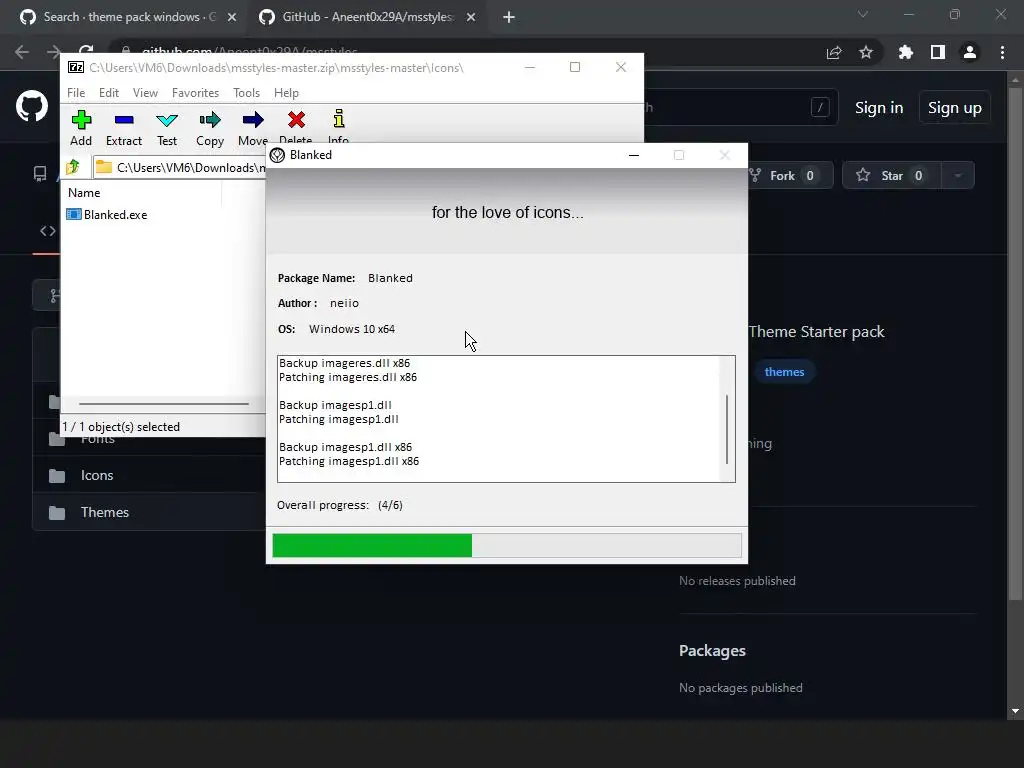Viewport: 1024px width, 768px height.
Task: Click the 'Overall progress: (4/6)' text
Action: tap(340, 505)
